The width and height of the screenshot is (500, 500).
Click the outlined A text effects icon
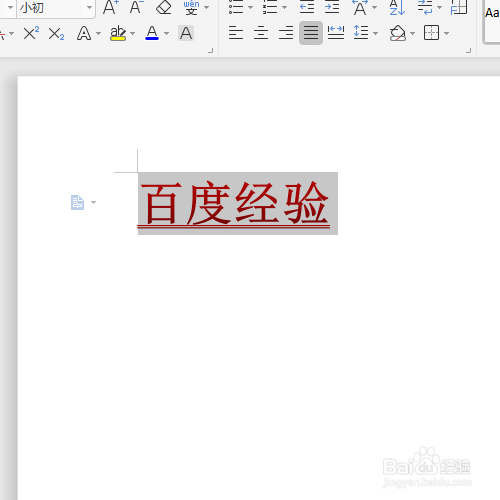tap(84, 33)
